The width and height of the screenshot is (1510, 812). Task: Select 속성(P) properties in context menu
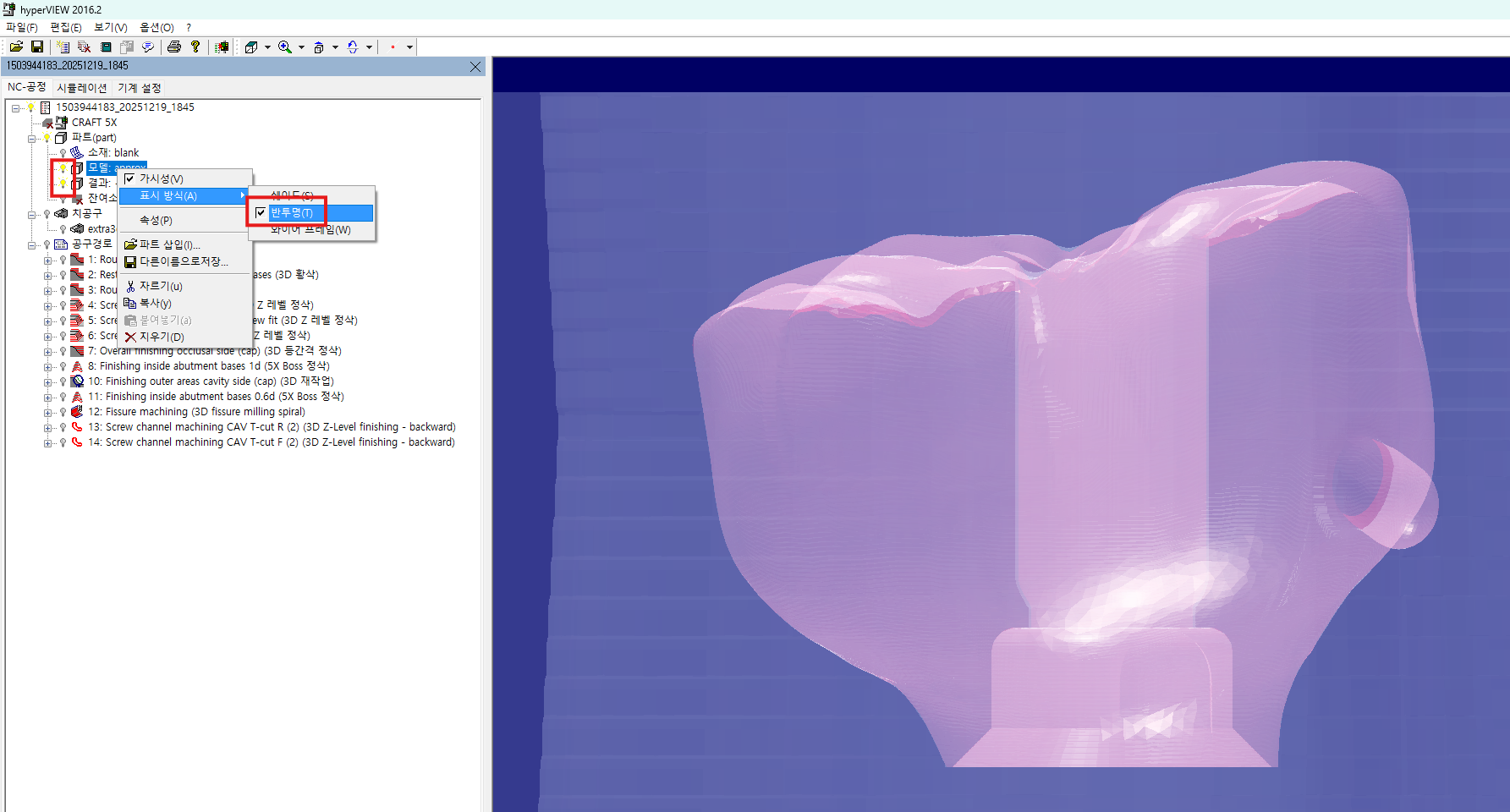[156, 220]
